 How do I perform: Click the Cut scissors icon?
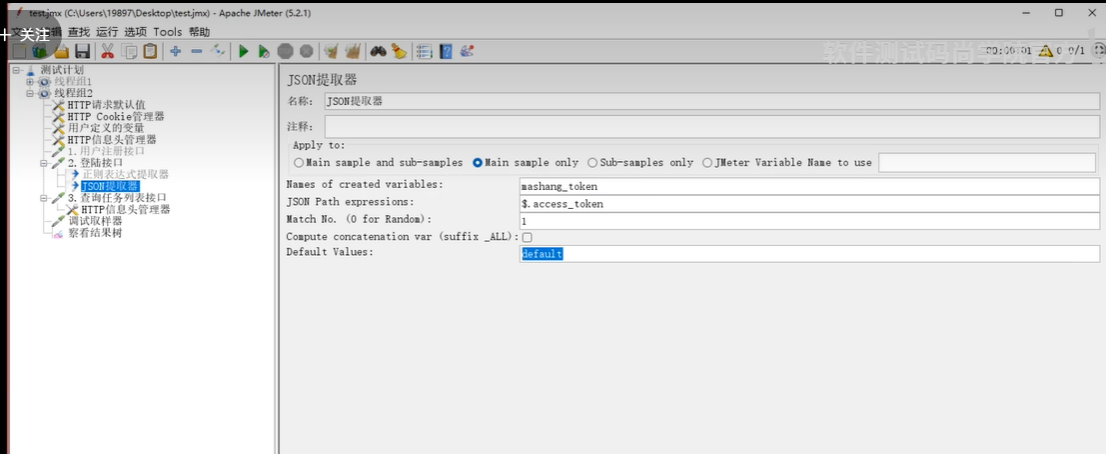click(x=108, y=51)
